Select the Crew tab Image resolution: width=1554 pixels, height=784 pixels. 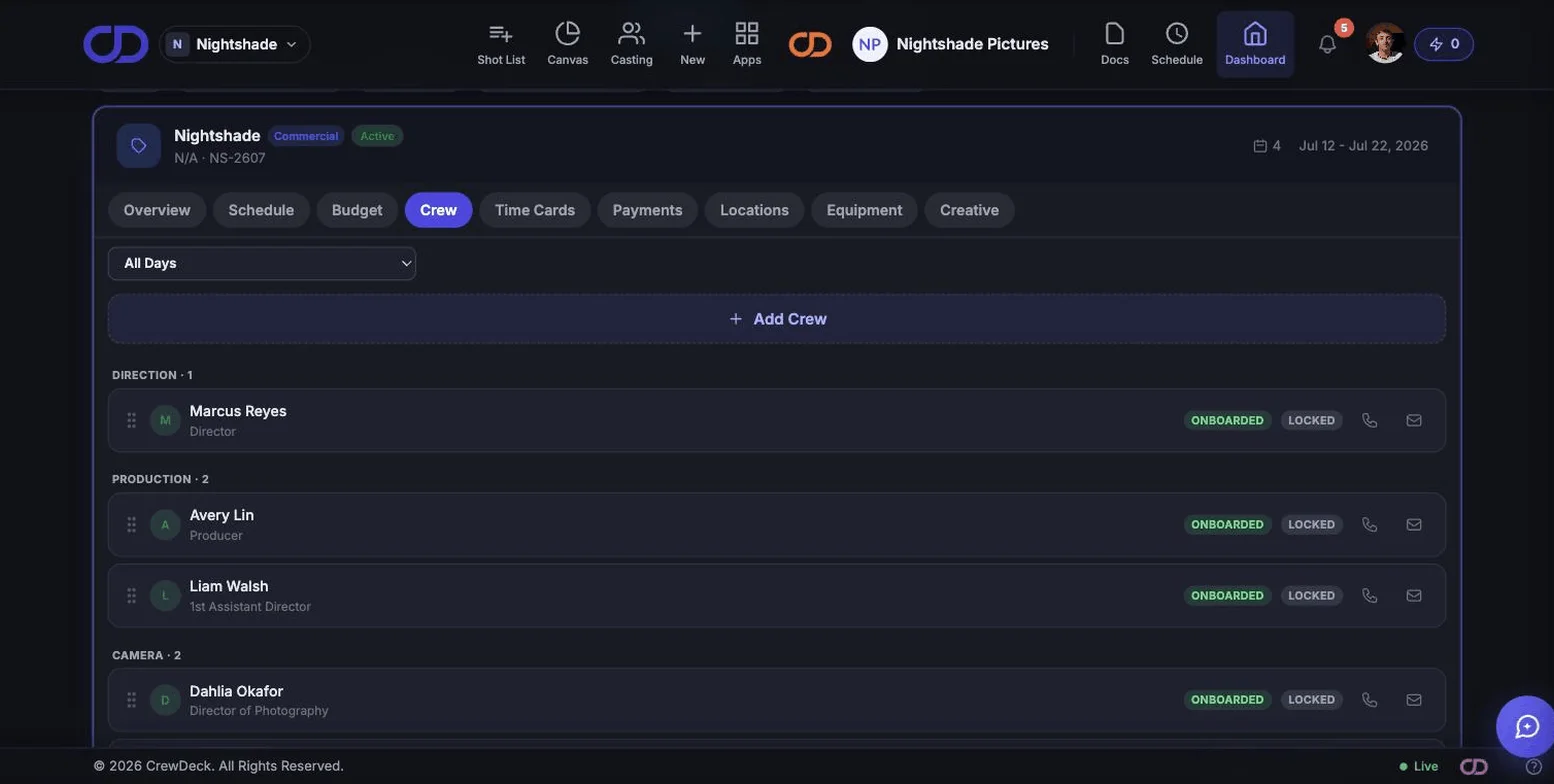438,210
